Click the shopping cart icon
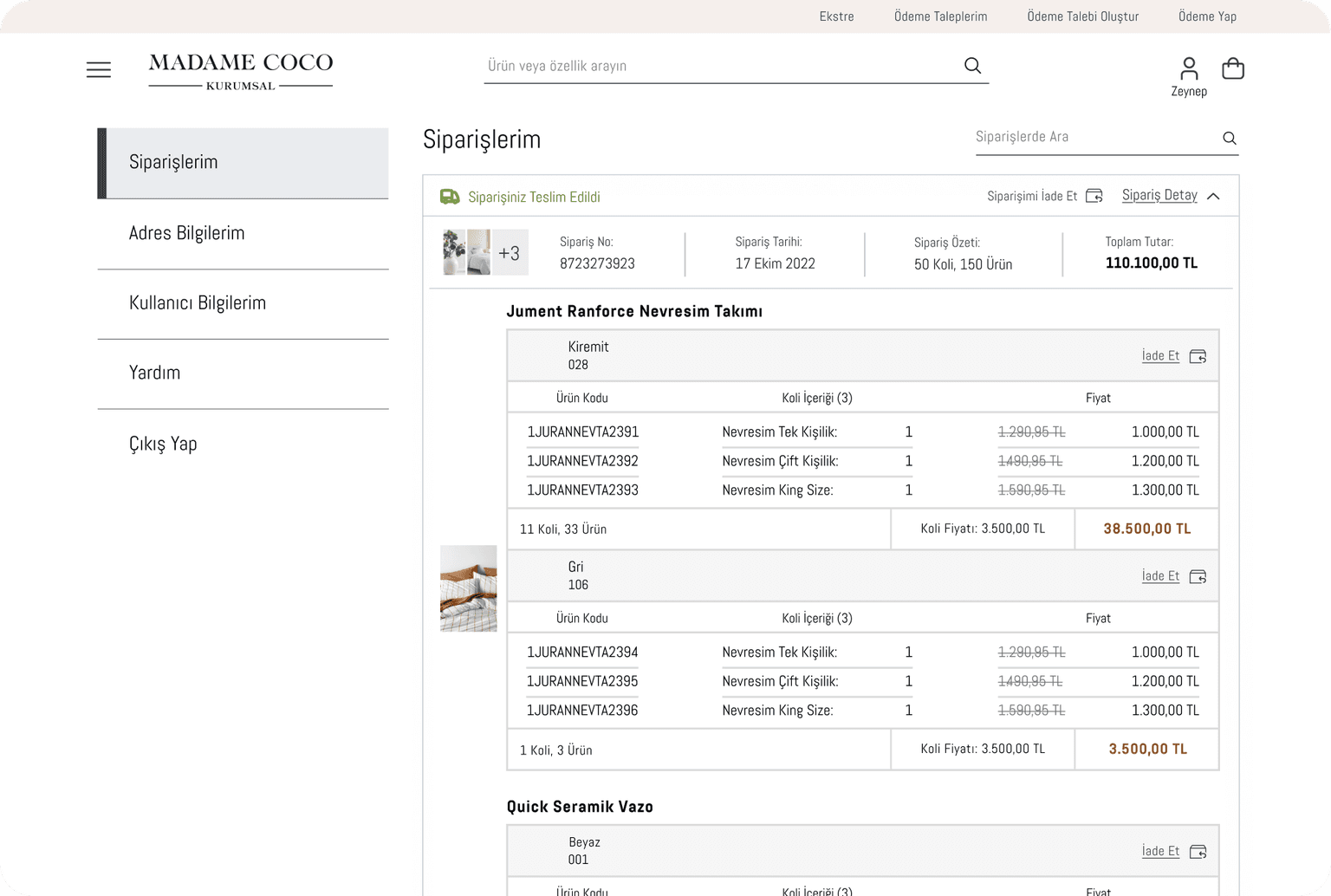1331x896 pixels. (1232, 68)
